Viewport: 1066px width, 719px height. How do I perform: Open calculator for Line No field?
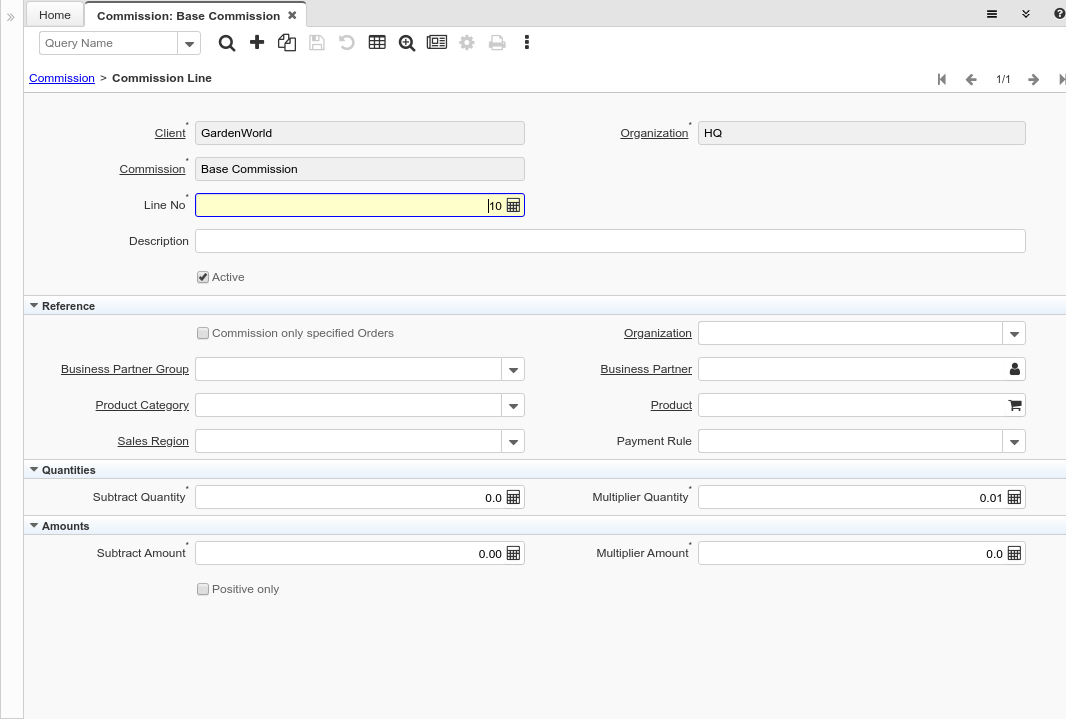click(x=513, y=205)
